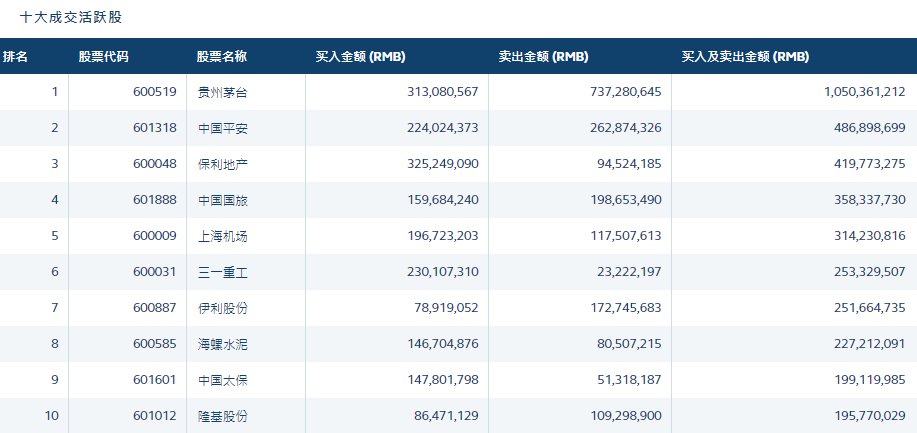Click total amount 199,119,985
The image size is (917, 433).
(870, 380)
